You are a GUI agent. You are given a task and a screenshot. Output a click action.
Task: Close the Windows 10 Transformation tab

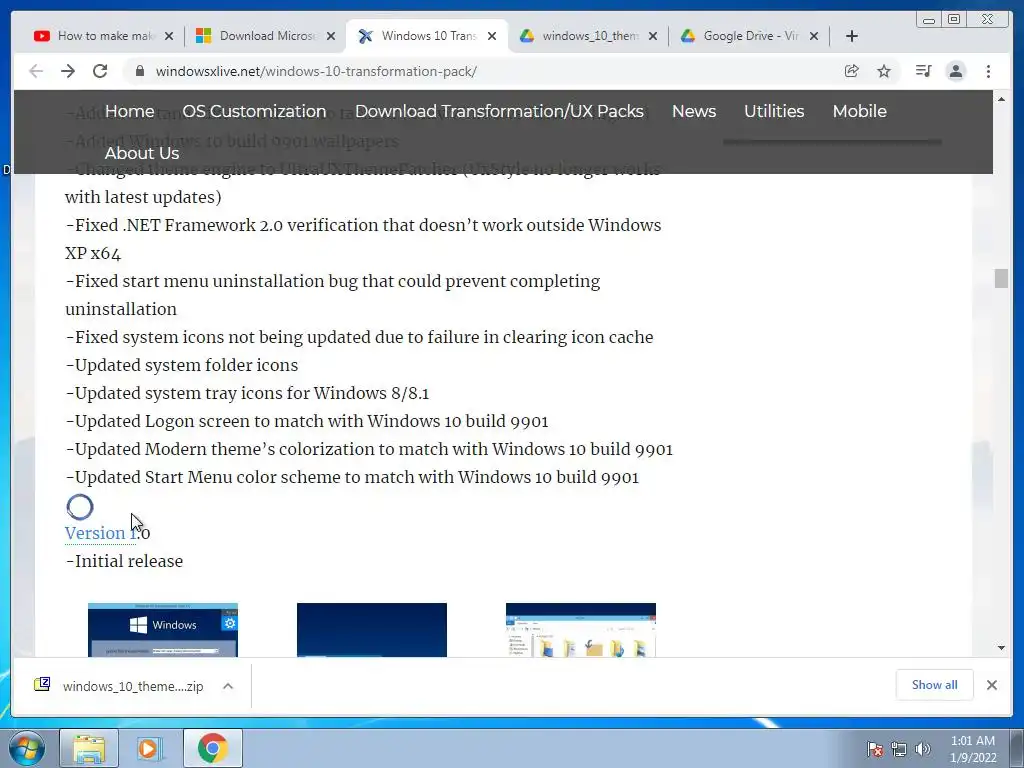492,36
